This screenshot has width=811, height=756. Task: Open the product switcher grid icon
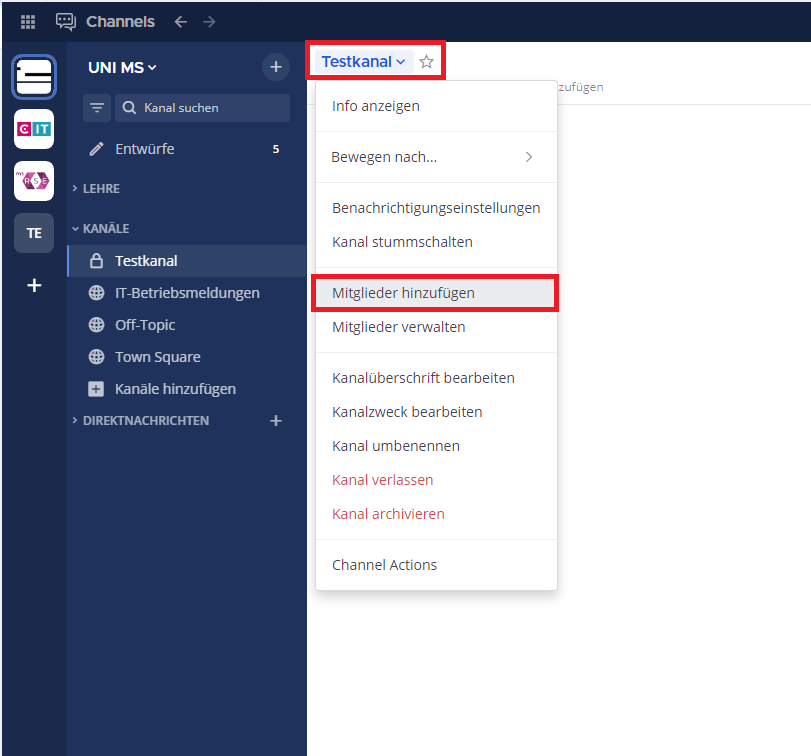pyautogui.click(x=28, y=21)
